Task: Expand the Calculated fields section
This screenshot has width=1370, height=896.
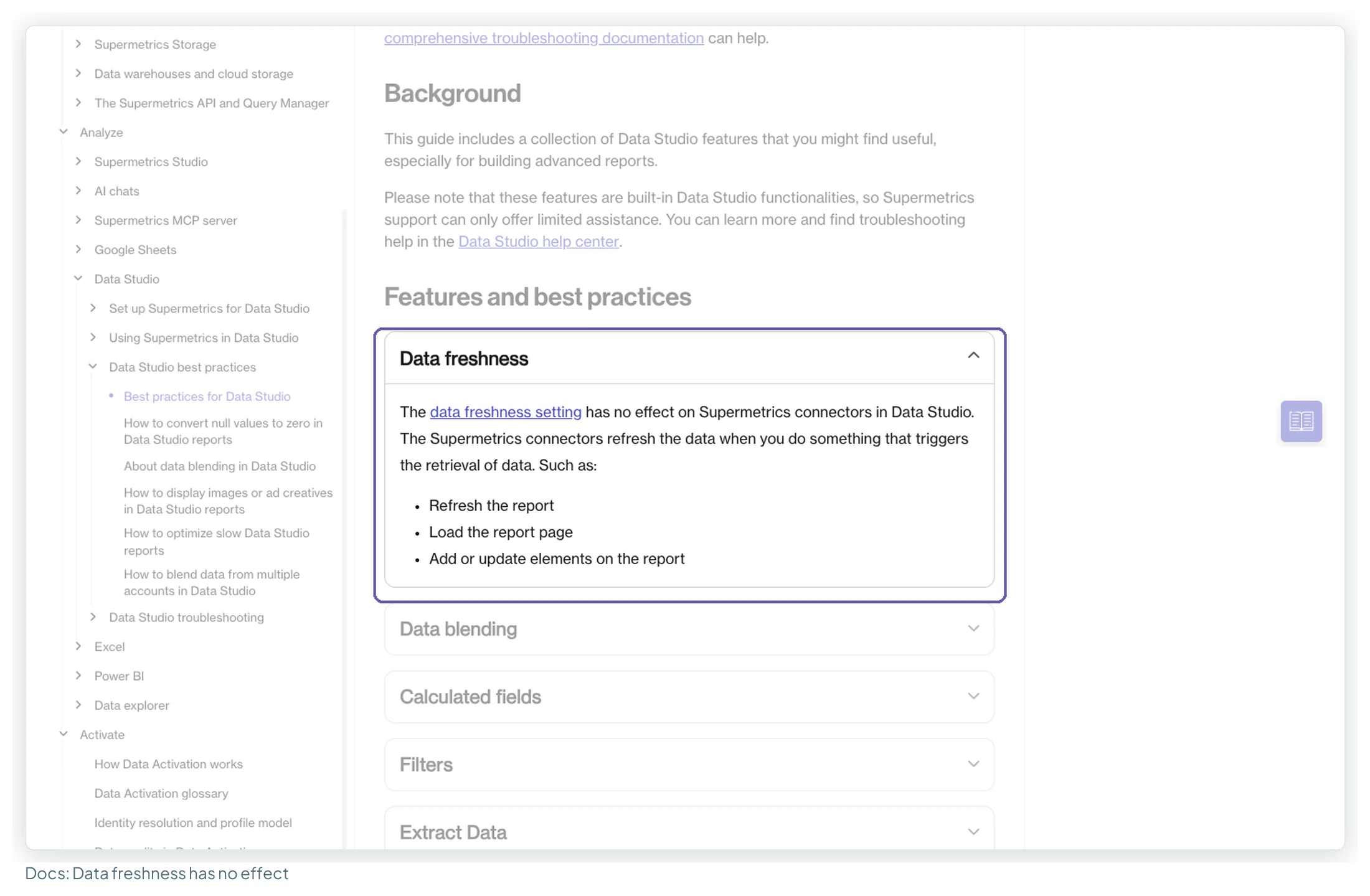Action: (x=689, y=697)
